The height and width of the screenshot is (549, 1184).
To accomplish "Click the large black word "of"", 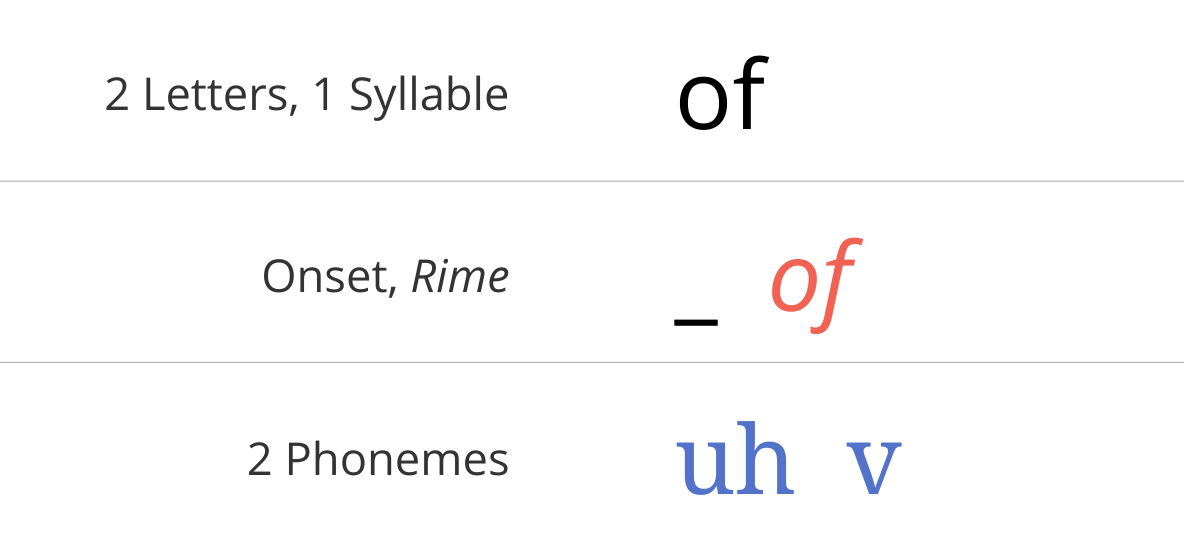I will (722, 94).
